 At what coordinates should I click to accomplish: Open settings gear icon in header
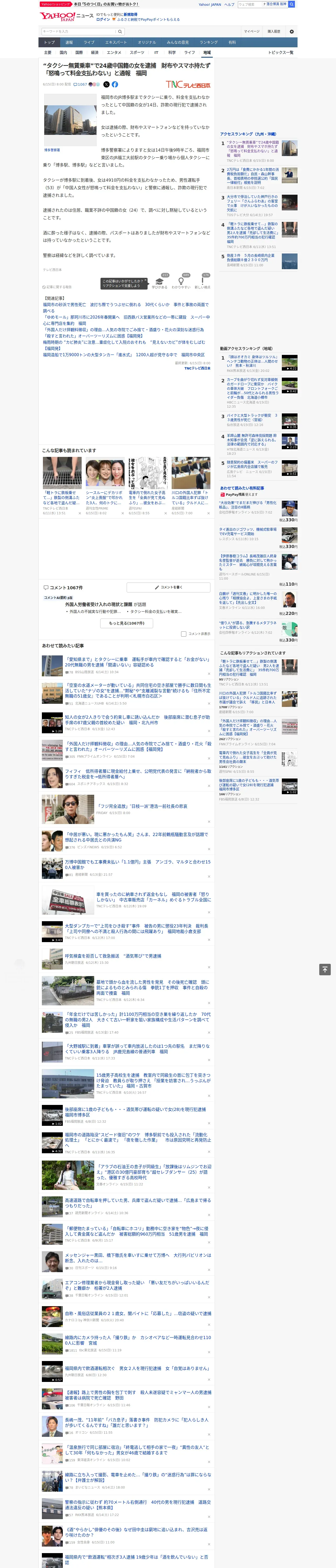point(292,31)
